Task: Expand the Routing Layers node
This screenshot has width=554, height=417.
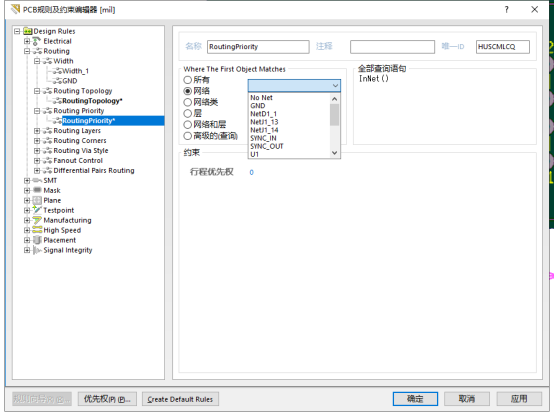Action: point(37,131)
